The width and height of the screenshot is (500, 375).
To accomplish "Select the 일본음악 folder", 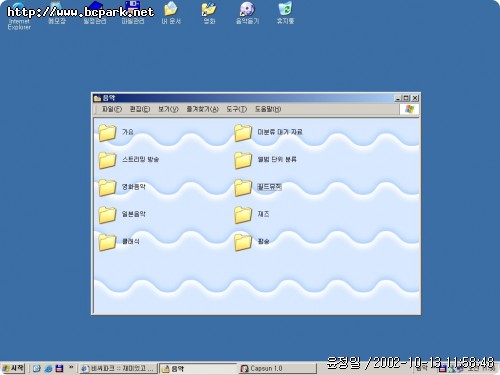I will (x=122, y=214).
